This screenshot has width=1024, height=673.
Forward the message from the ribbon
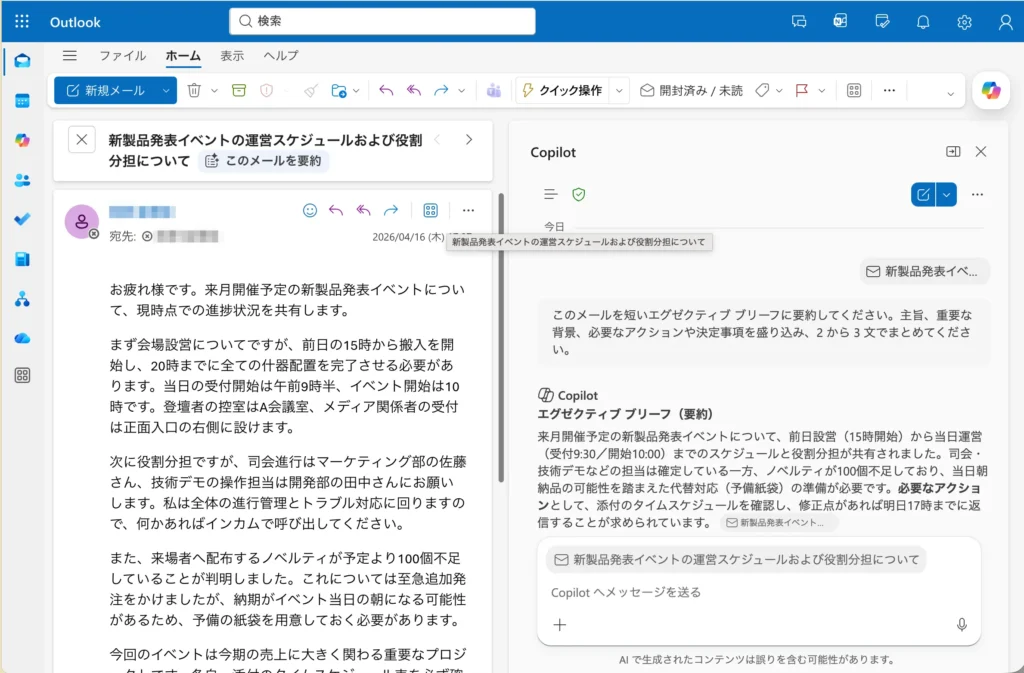[441, 90]
